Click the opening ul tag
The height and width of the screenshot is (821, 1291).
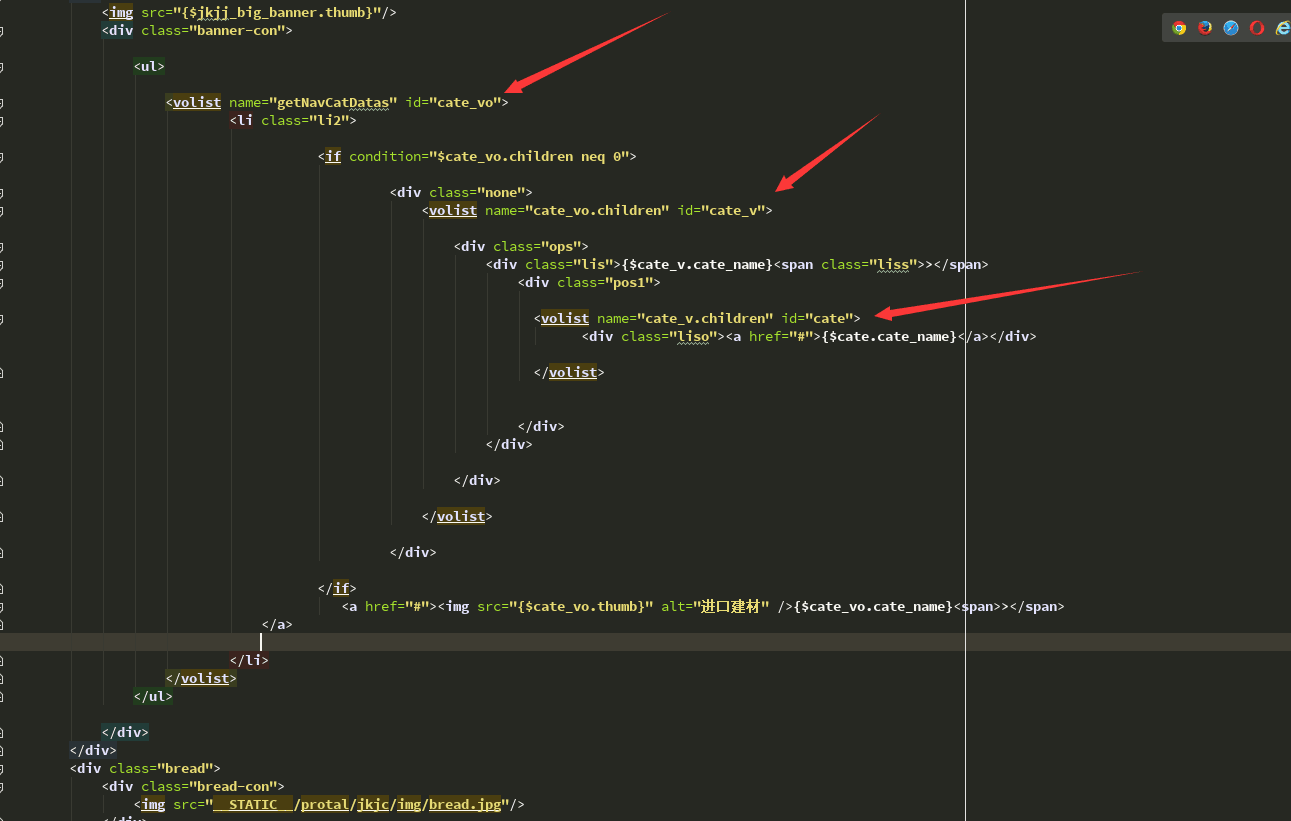149,66
